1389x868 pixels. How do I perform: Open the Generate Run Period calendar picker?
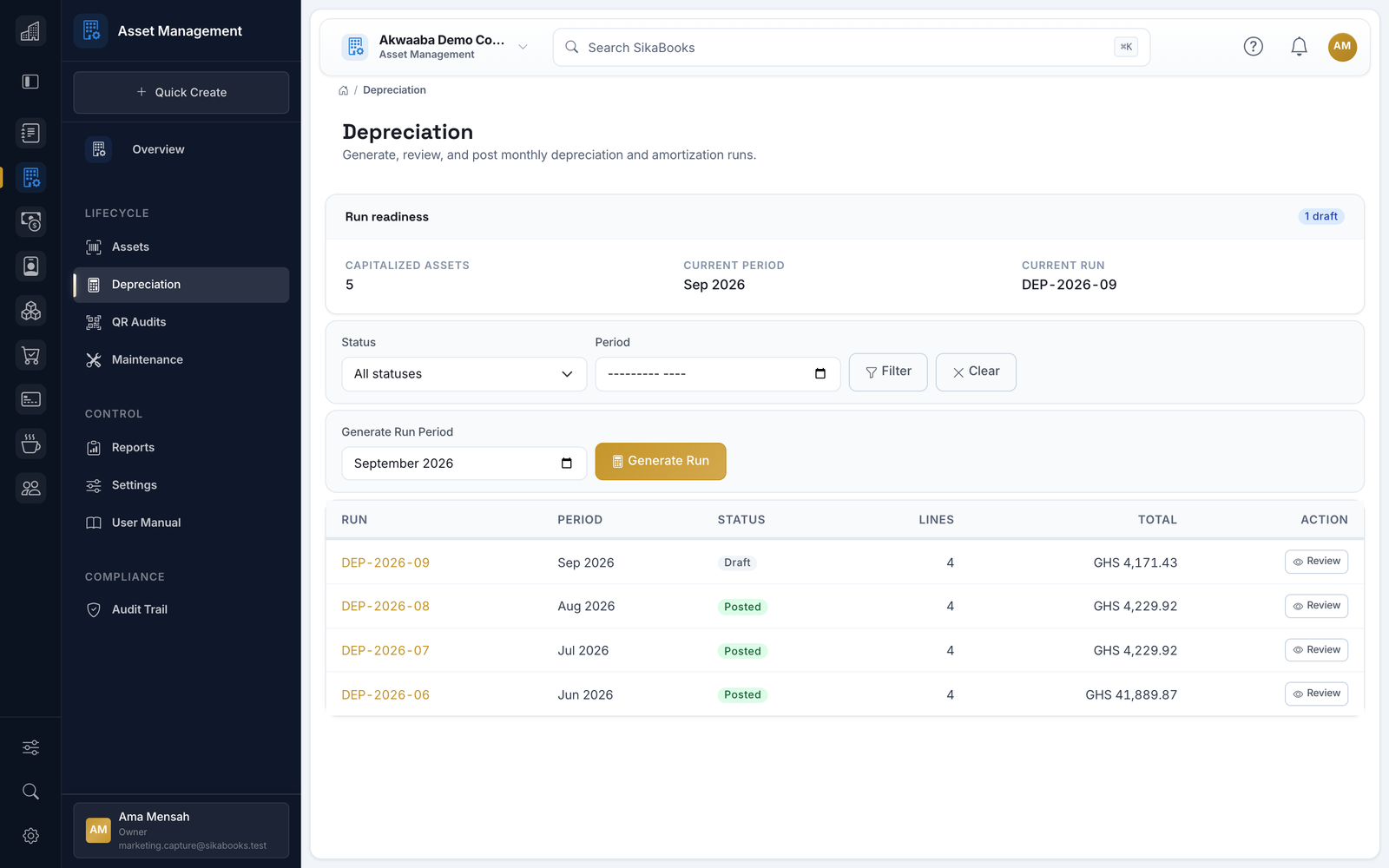coord(566,464)
